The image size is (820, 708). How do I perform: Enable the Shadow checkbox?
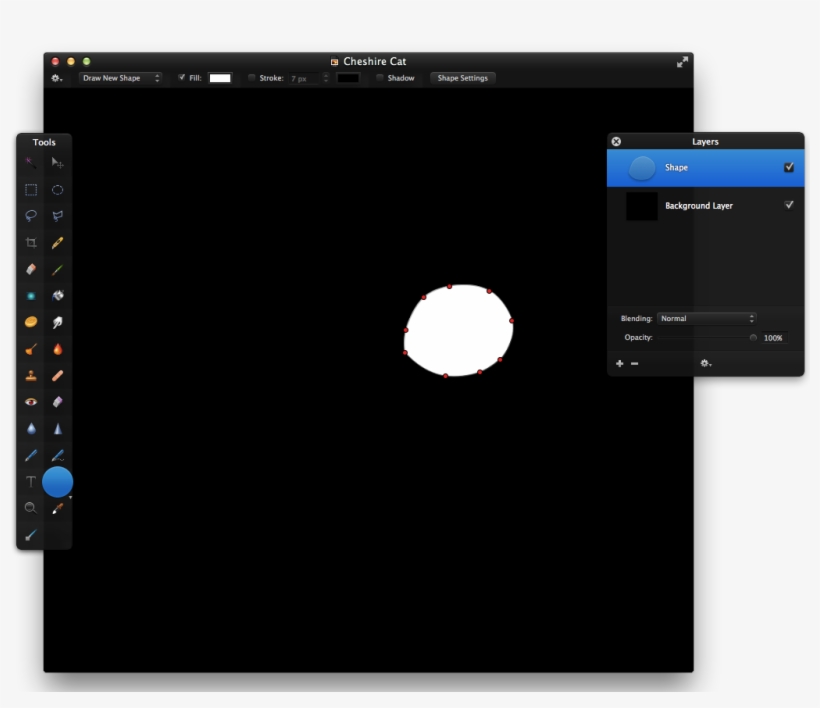pyautogui.click(x=380, y=77)
